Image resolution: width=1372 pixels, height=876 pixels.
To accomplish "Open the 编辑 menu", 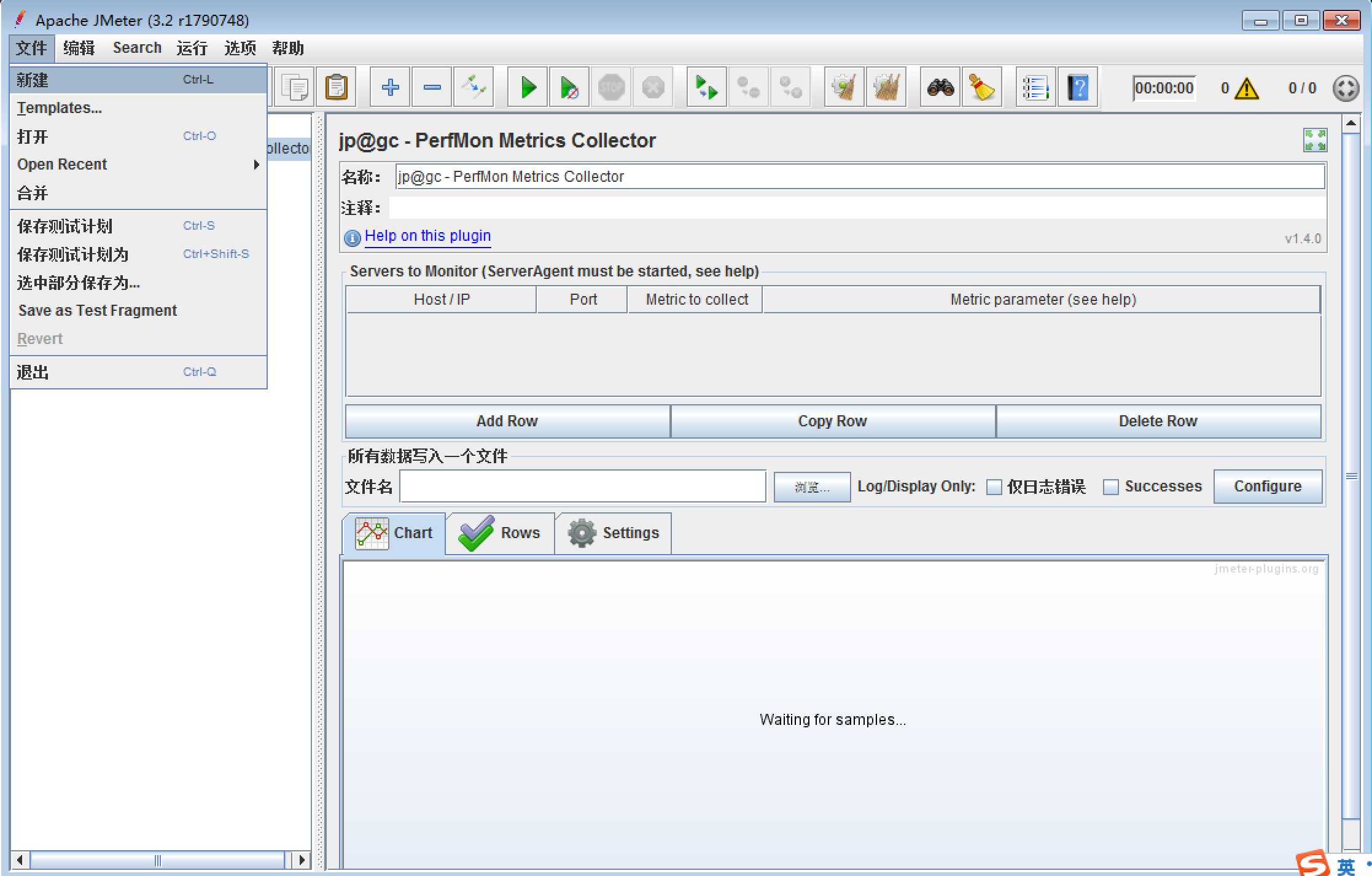I will pos(79,48).
